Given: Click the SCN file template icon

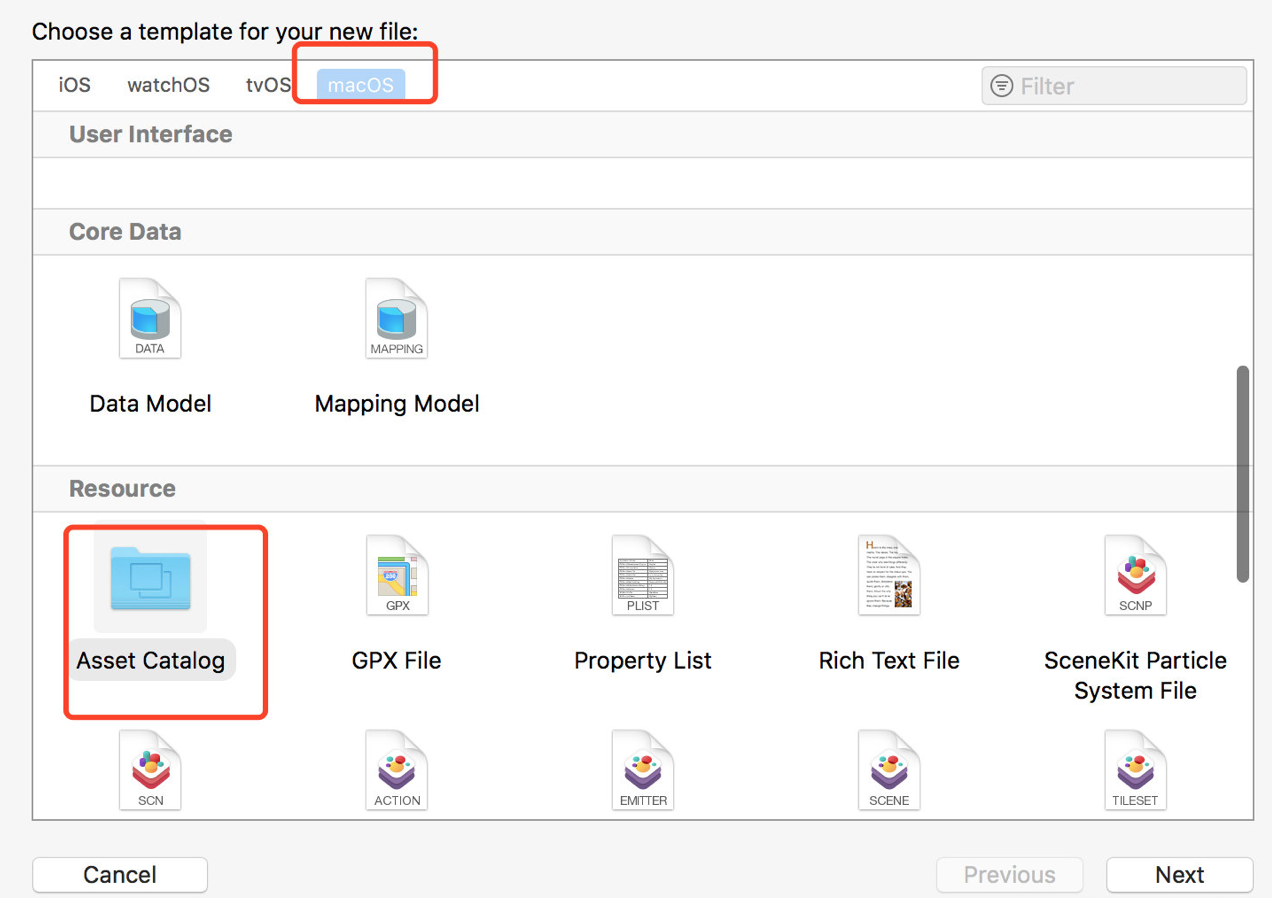Looking at the screenshot, I should click(150, 770).
